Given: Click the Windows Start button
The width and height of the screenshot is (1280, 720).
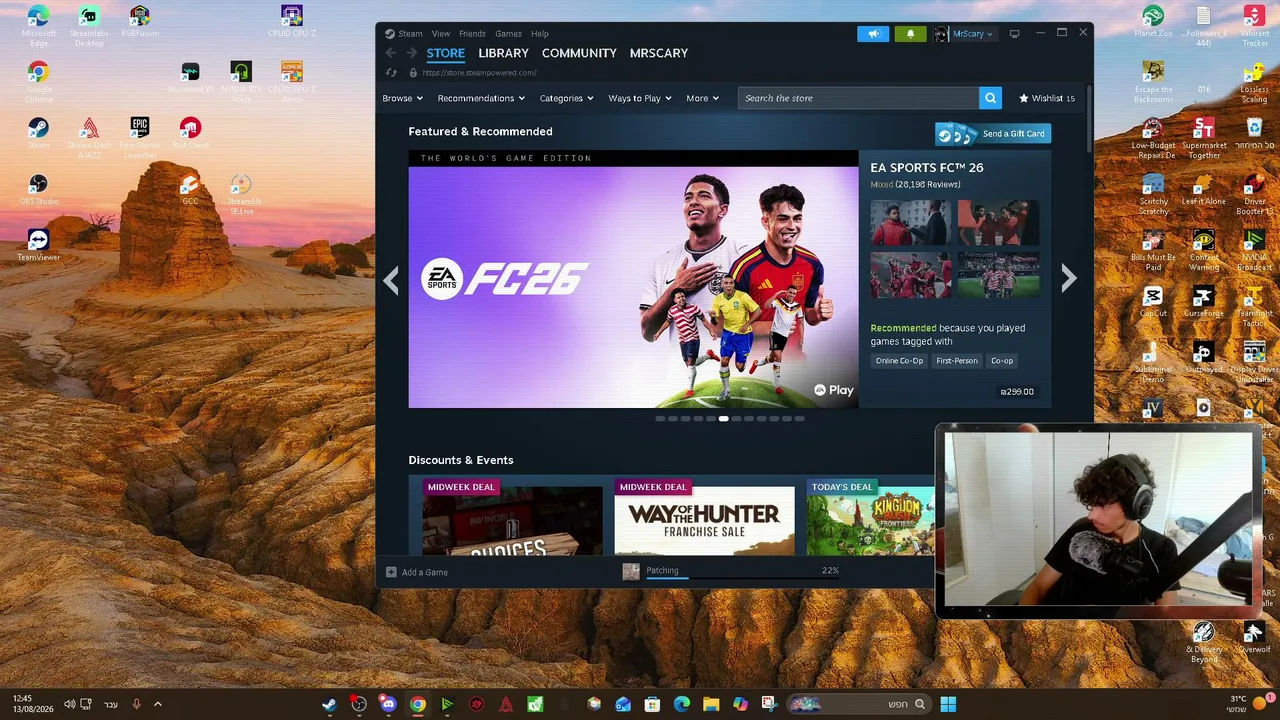Looking at the screenshot, I should coord(948,704).
